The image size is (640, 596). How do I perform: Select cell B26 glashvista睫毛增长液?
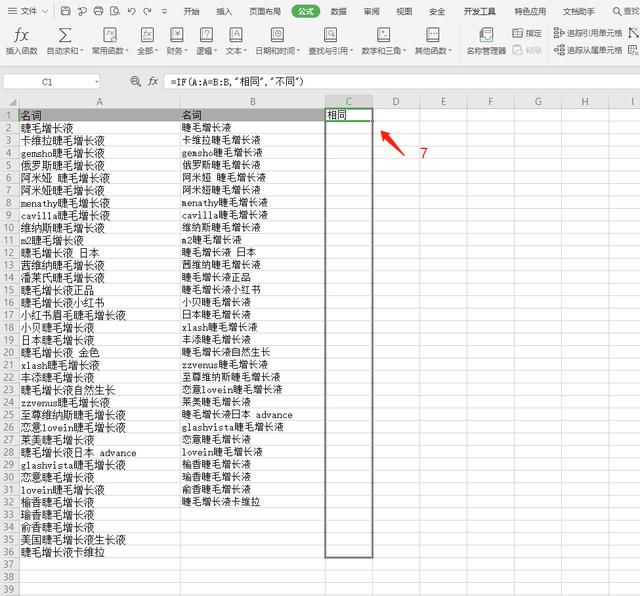(253, 427)
